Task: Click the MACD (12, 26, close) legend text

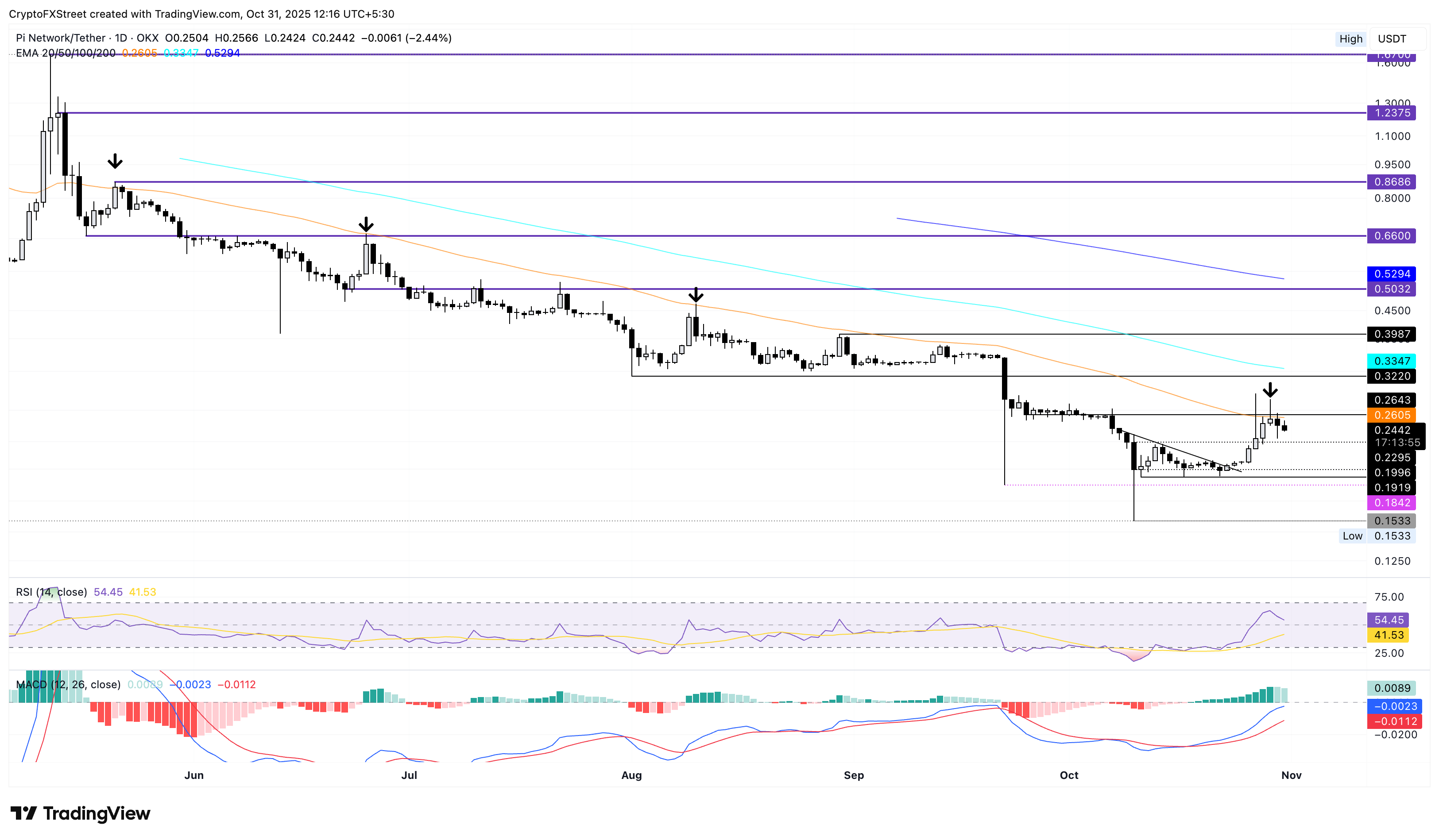Action: pyautogui.click(x=68, y=684)
